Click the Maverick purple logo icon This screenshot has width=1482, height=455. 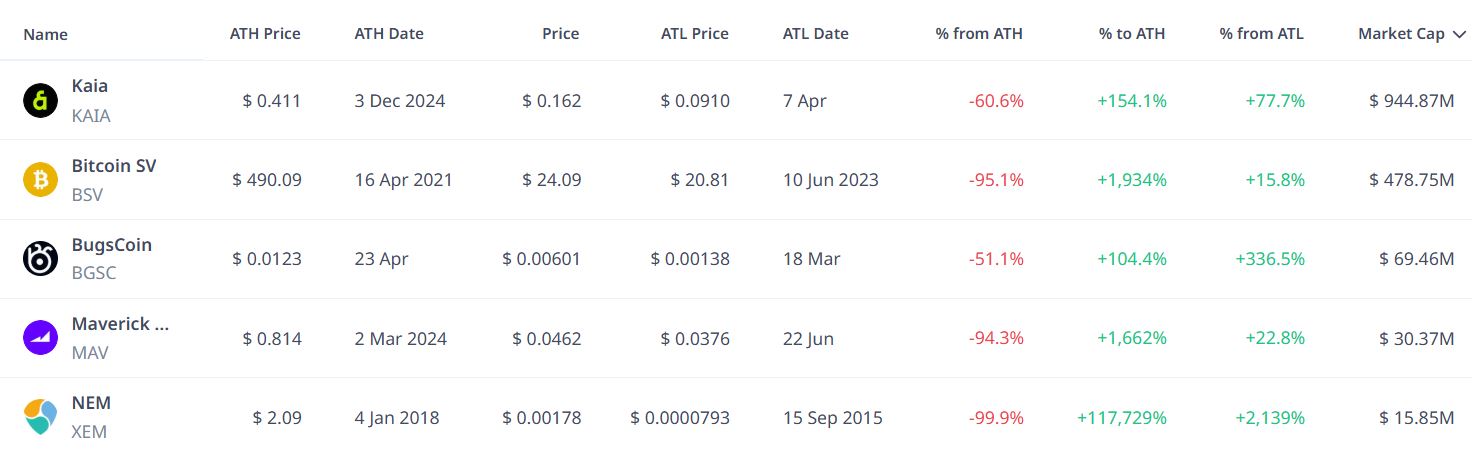(41, 338)
